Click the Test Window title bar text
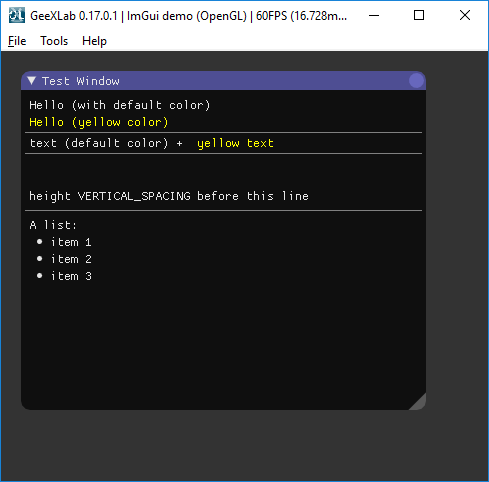489x482 pixels. click(81, 81)
